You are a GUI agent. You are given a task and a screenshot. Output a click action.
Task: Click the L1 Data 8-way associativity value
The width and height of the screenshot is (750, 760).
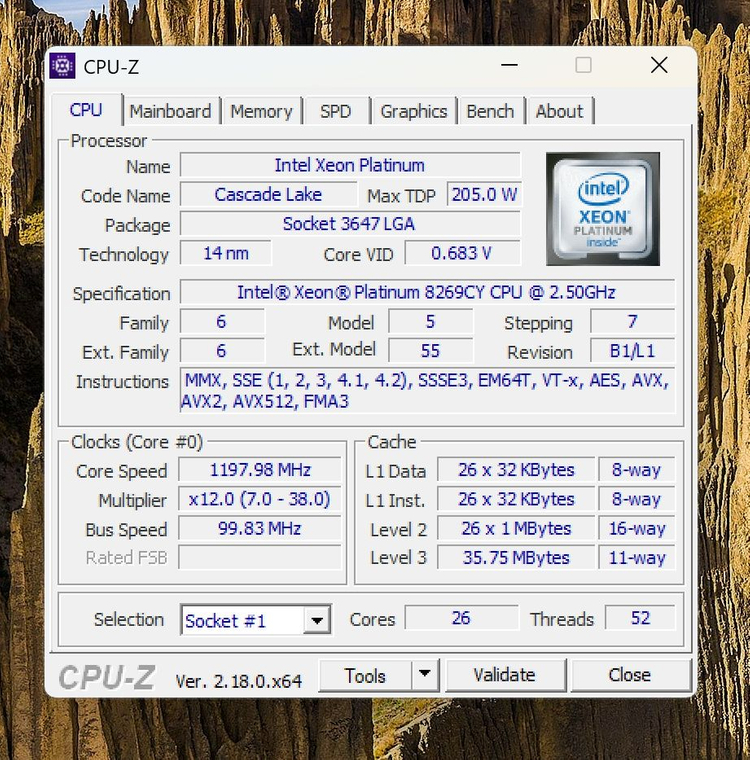pyautogui.click(x=637, y=470)
